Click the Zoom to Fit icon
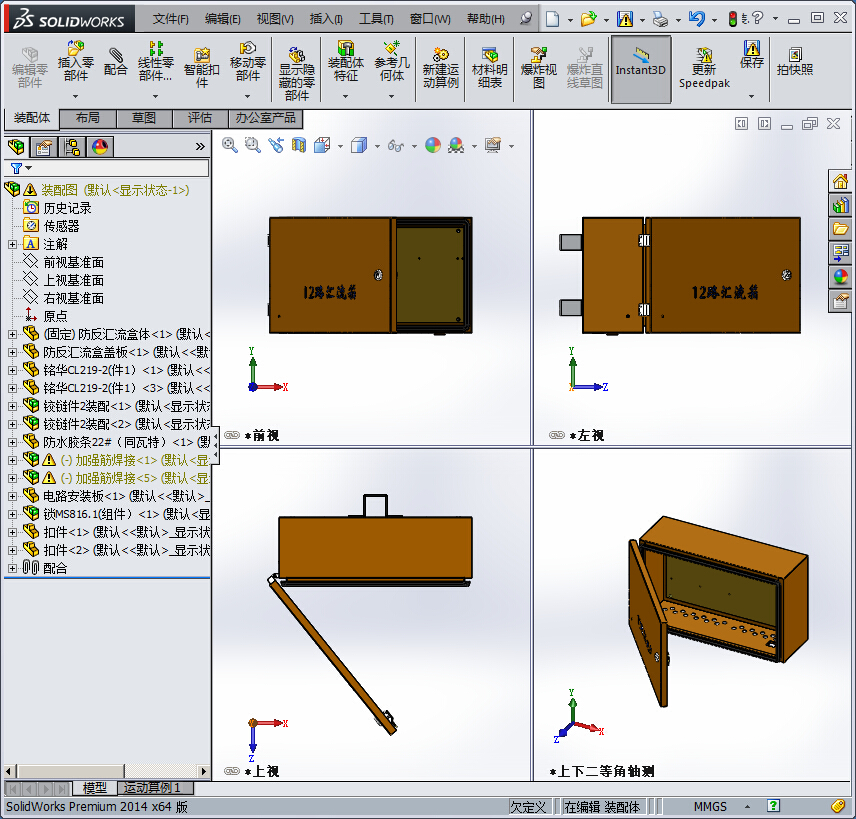 tap(230, 145)
